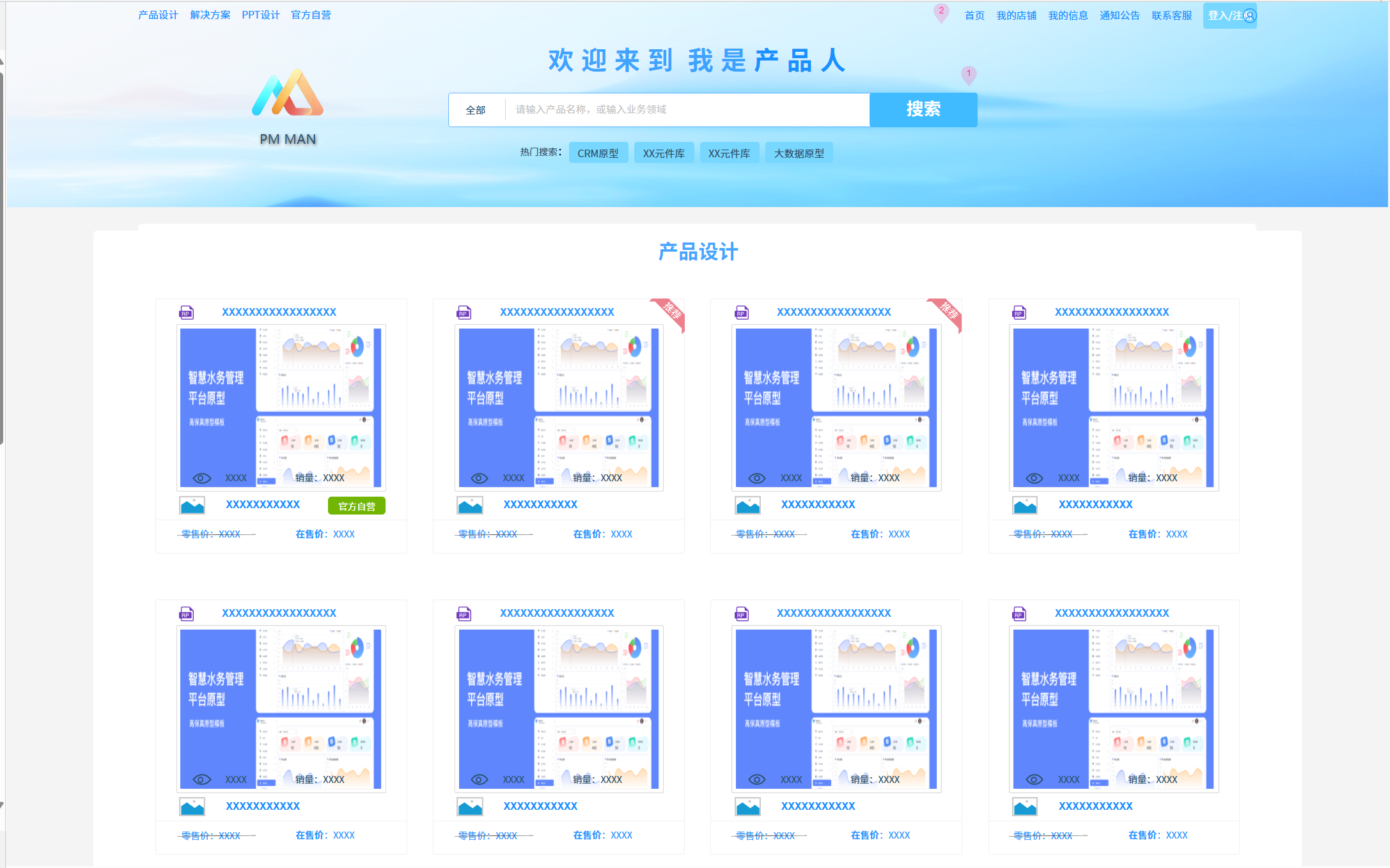Click the eye views icon on second bottom-row thumbnail
The image size is (1390, 868).
[480, 779]
